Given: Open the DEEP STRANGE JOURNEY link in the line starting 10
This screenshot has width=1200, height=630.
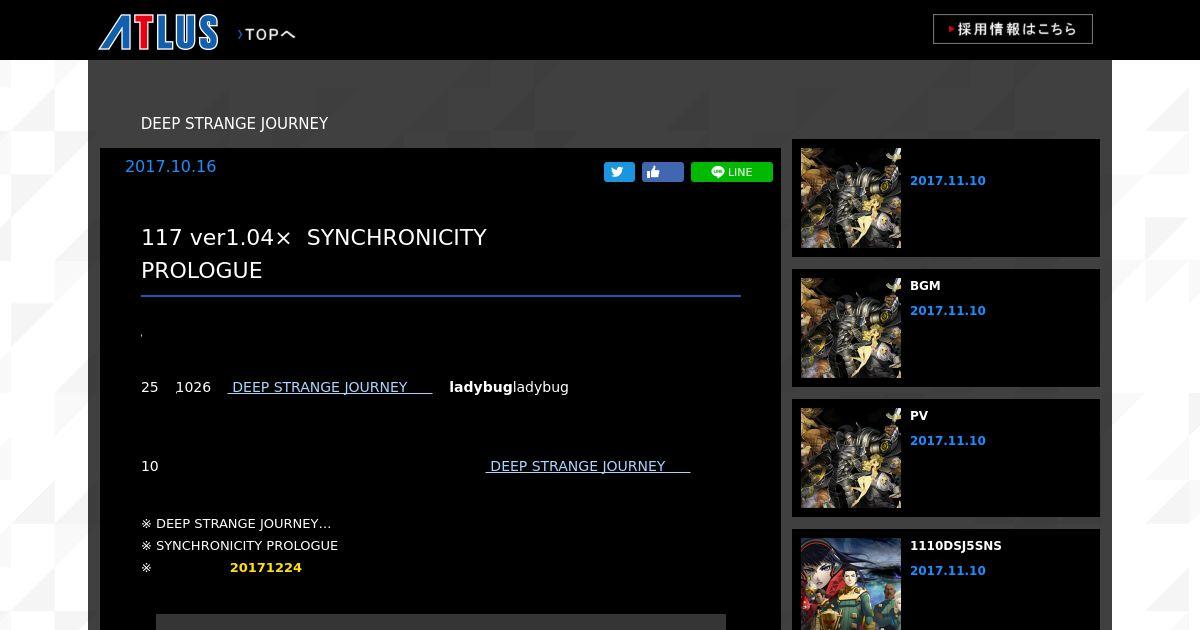Looking at the screenshot, I should coord(588,466).
